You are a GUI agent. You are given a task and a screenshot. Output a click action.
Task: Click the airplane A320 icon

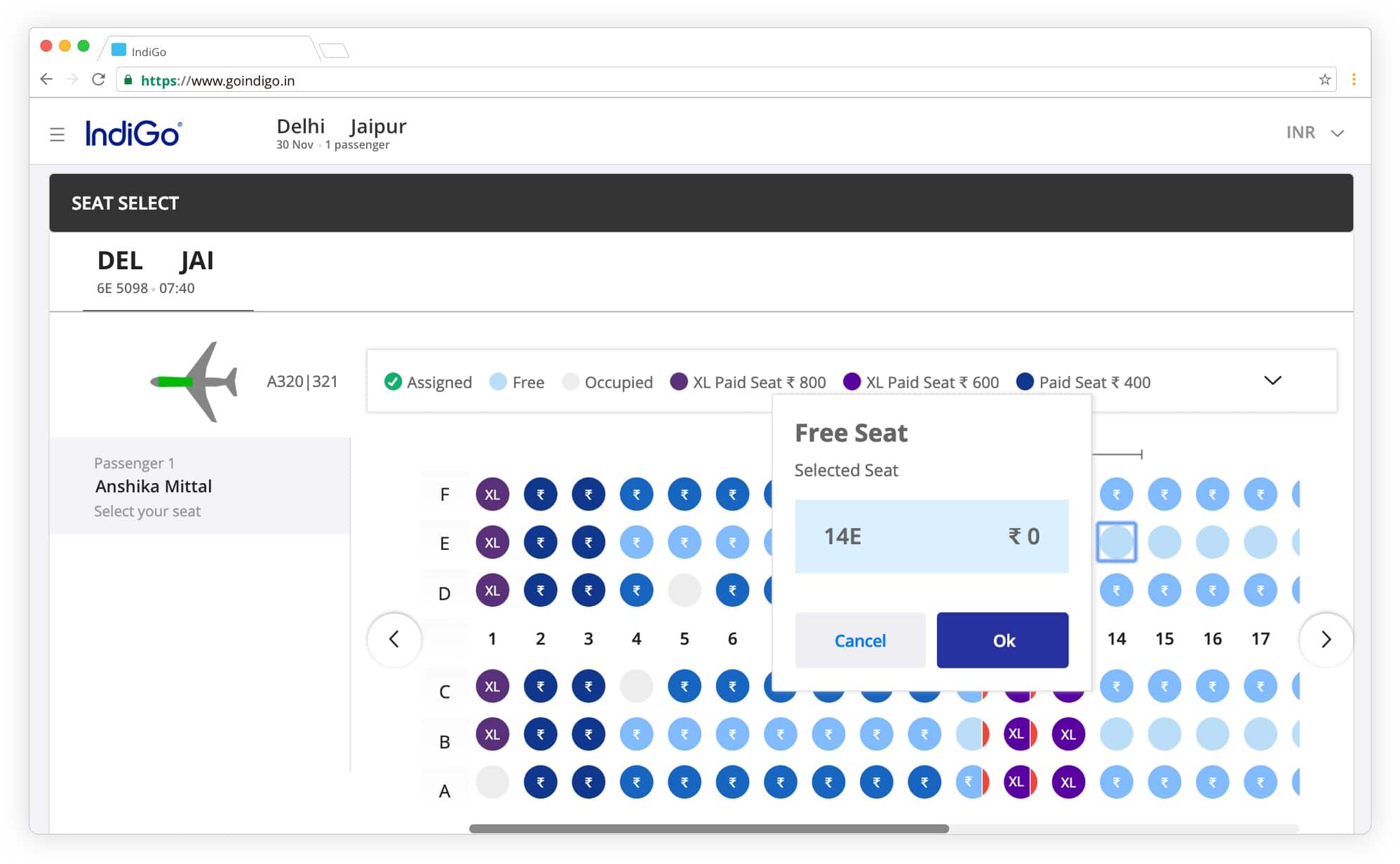[x=195, y=382]
